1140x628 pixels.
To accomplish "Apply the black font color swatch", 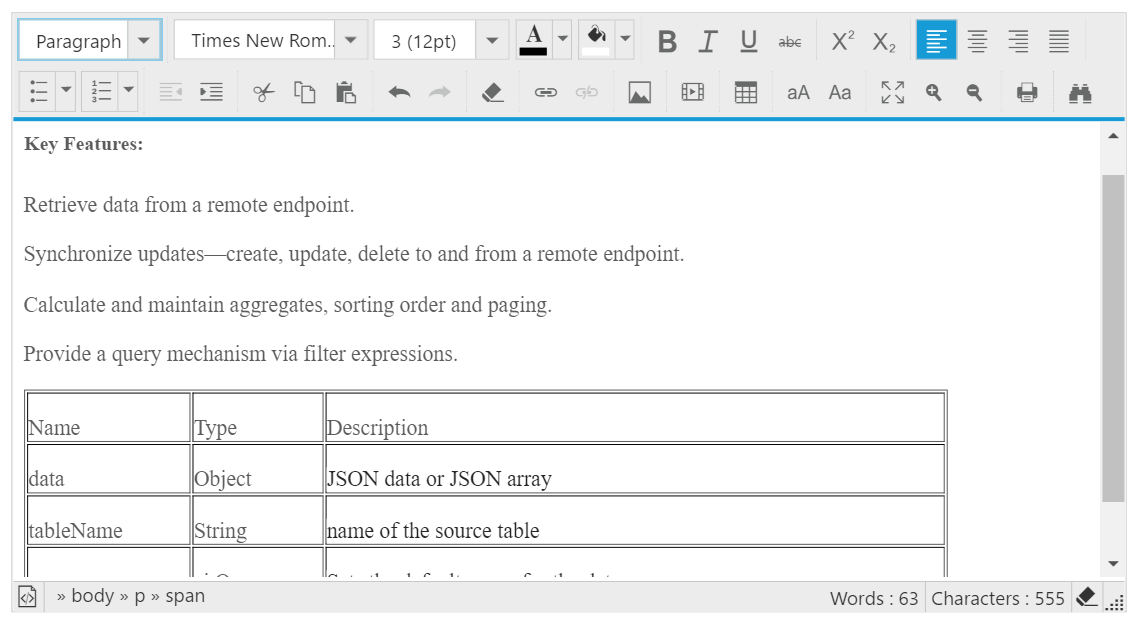I will [534, 41].
